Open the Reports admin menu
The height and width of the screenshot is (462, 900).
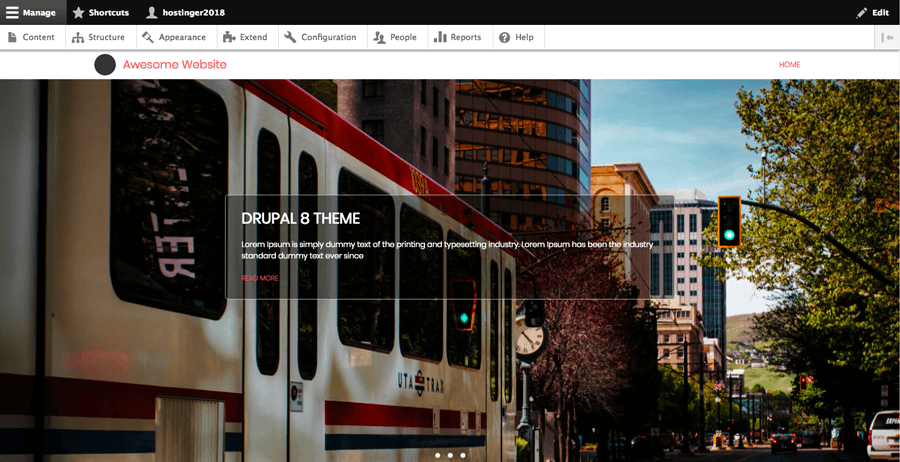coord(458,37)
